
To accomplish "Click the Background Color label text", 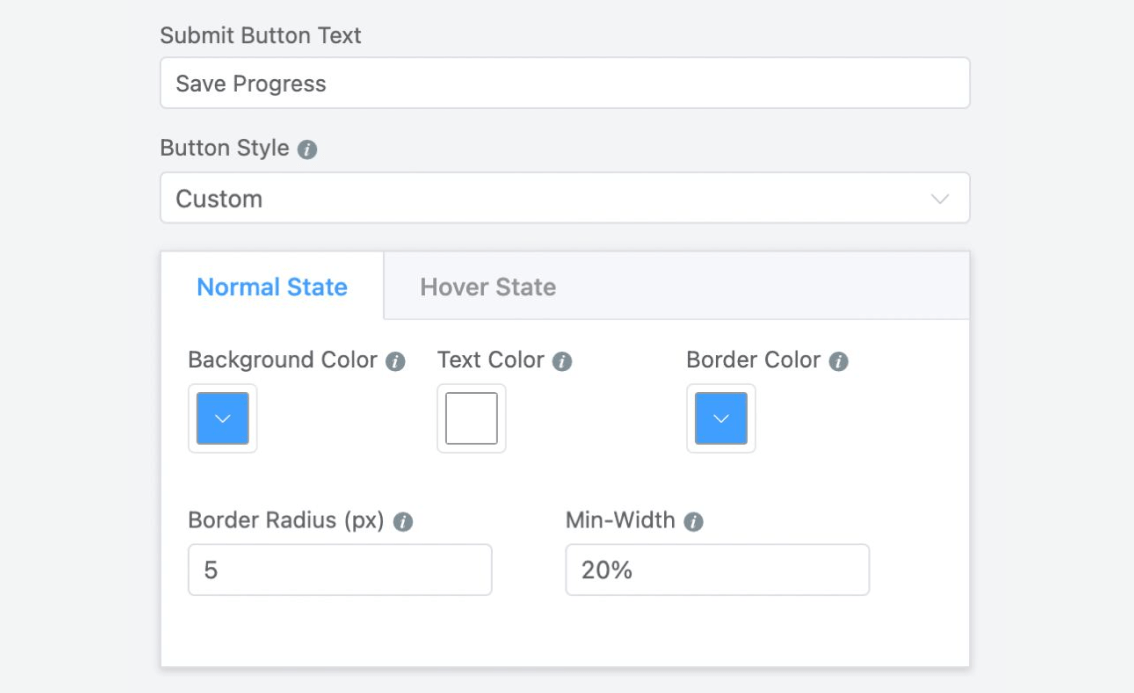I will 282,360.
